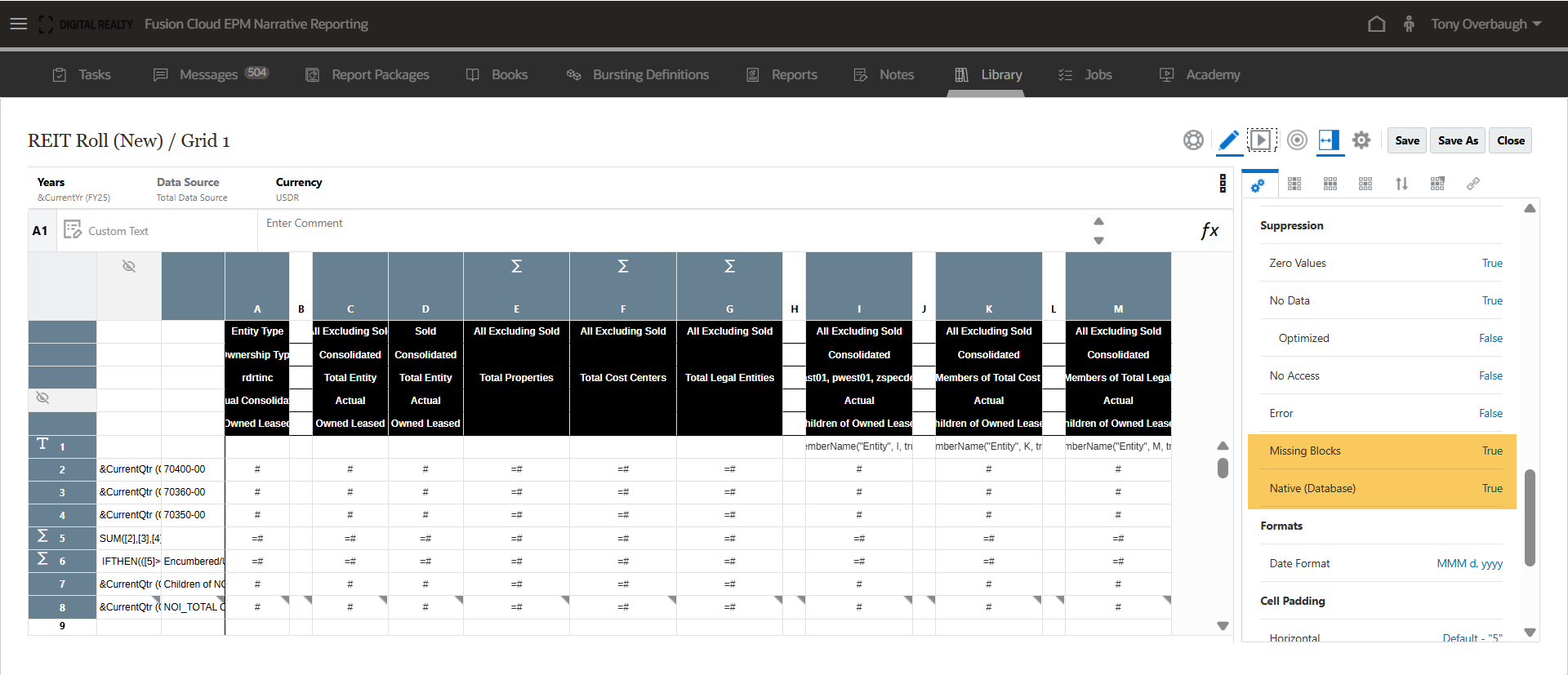The image size is (1568, 675).
Task: Open the hamburger navigator menu
Action: pos(18,24)
